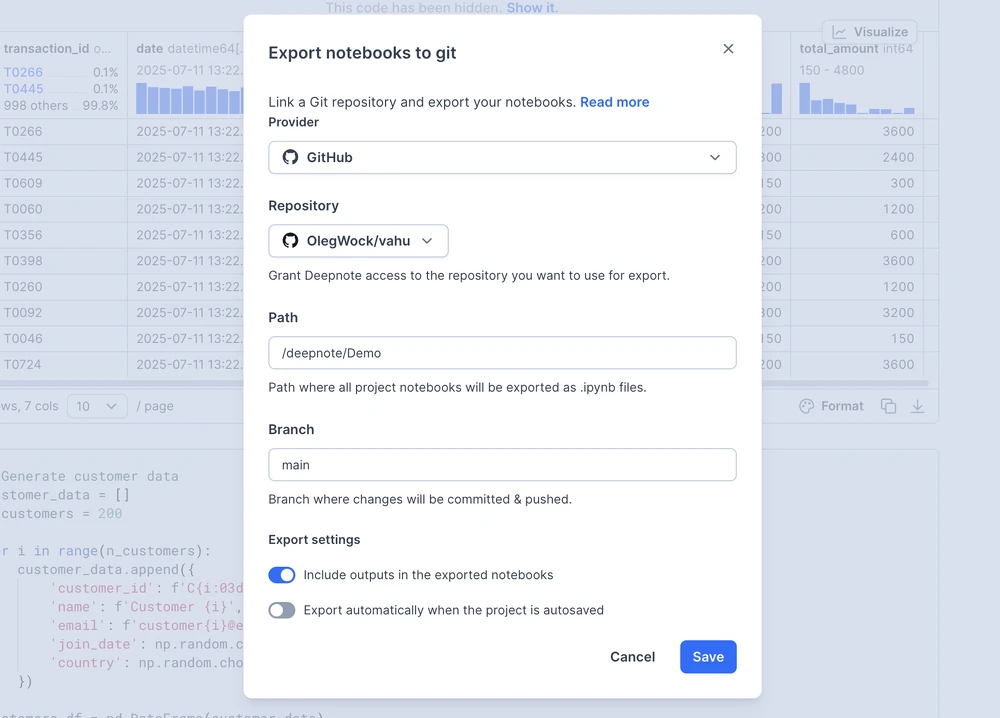The image size is (1000, 718).
Task: Click the copy table icon
Action: coord(888,406)
